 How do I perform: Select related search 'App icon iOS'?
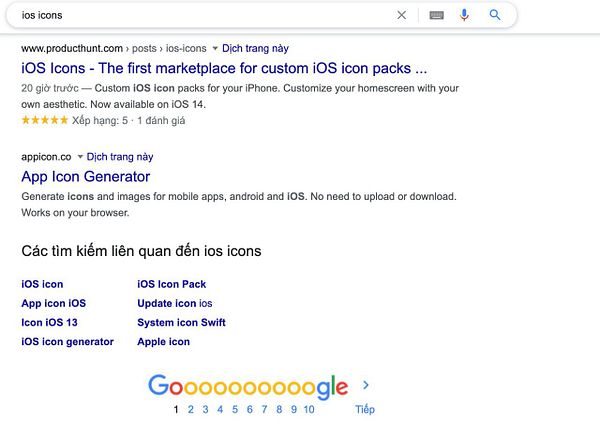point(54,303)
